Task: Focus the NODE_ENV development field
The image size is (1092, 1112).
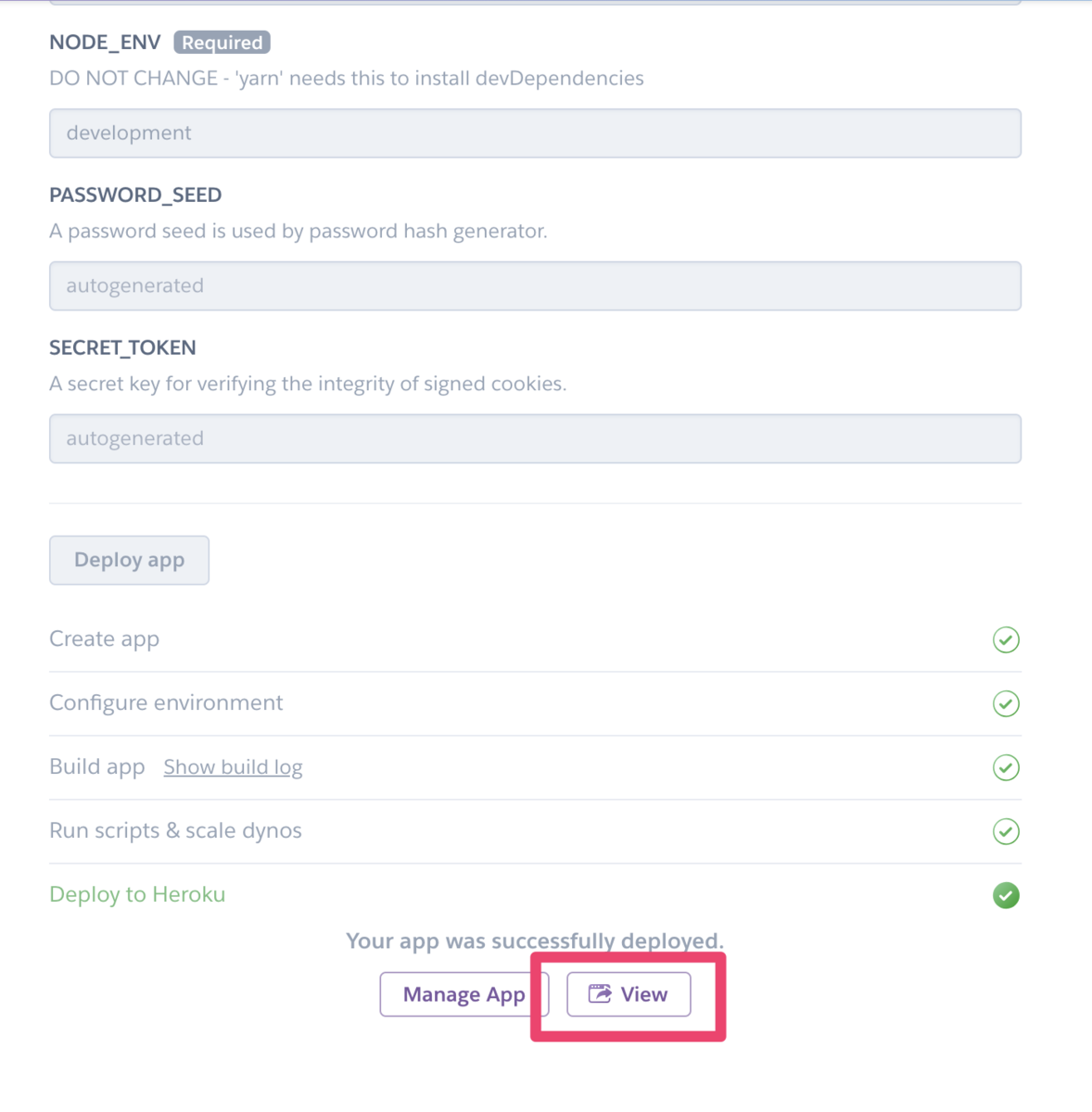Action: point(535,133)
